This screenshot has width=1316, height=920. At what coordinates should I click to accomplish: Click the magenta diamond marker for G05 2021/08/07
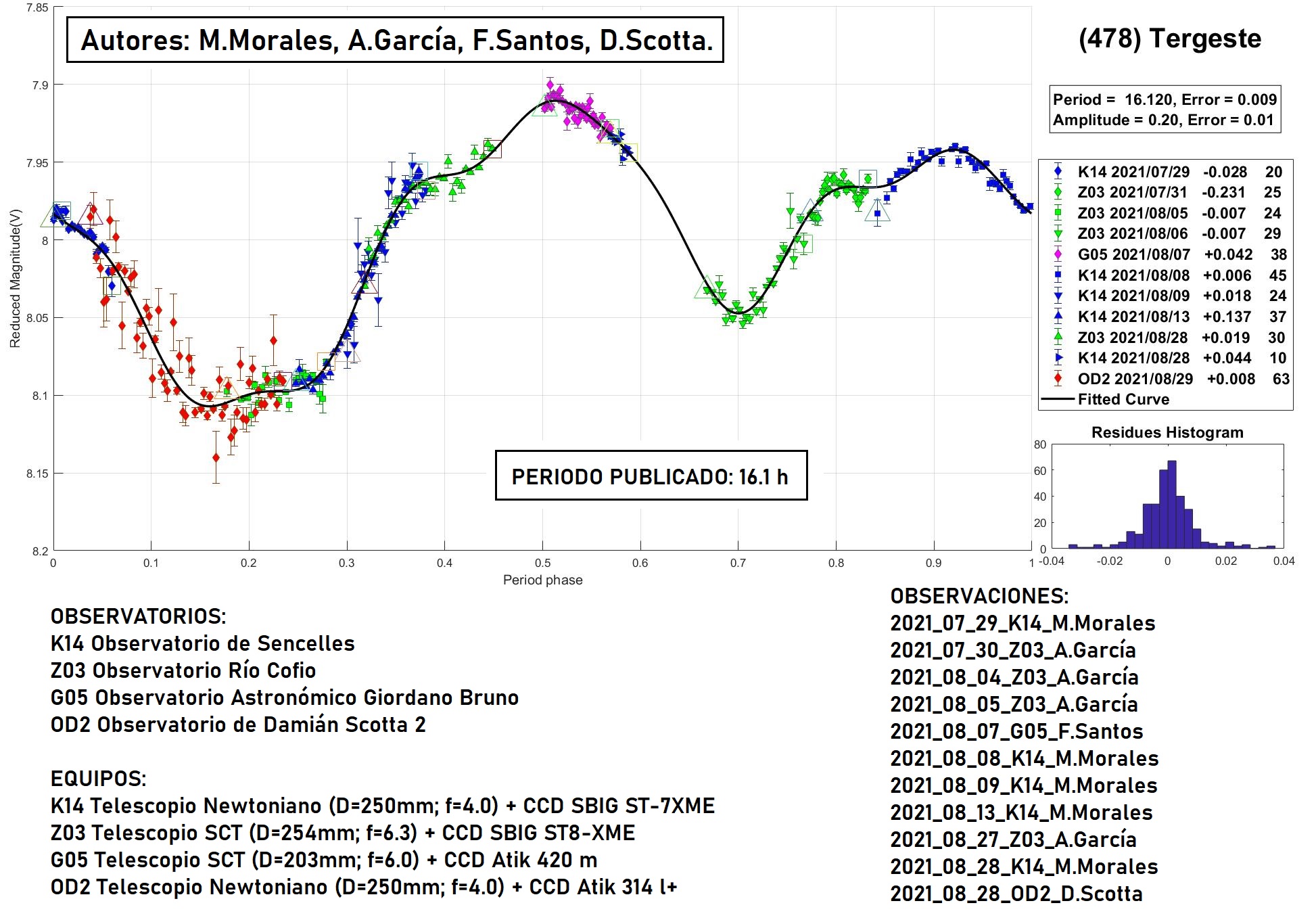[1058, 254]
